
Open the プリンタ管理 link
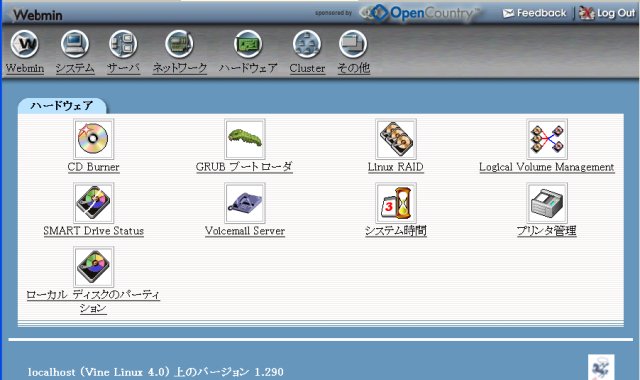click(547, 231)
